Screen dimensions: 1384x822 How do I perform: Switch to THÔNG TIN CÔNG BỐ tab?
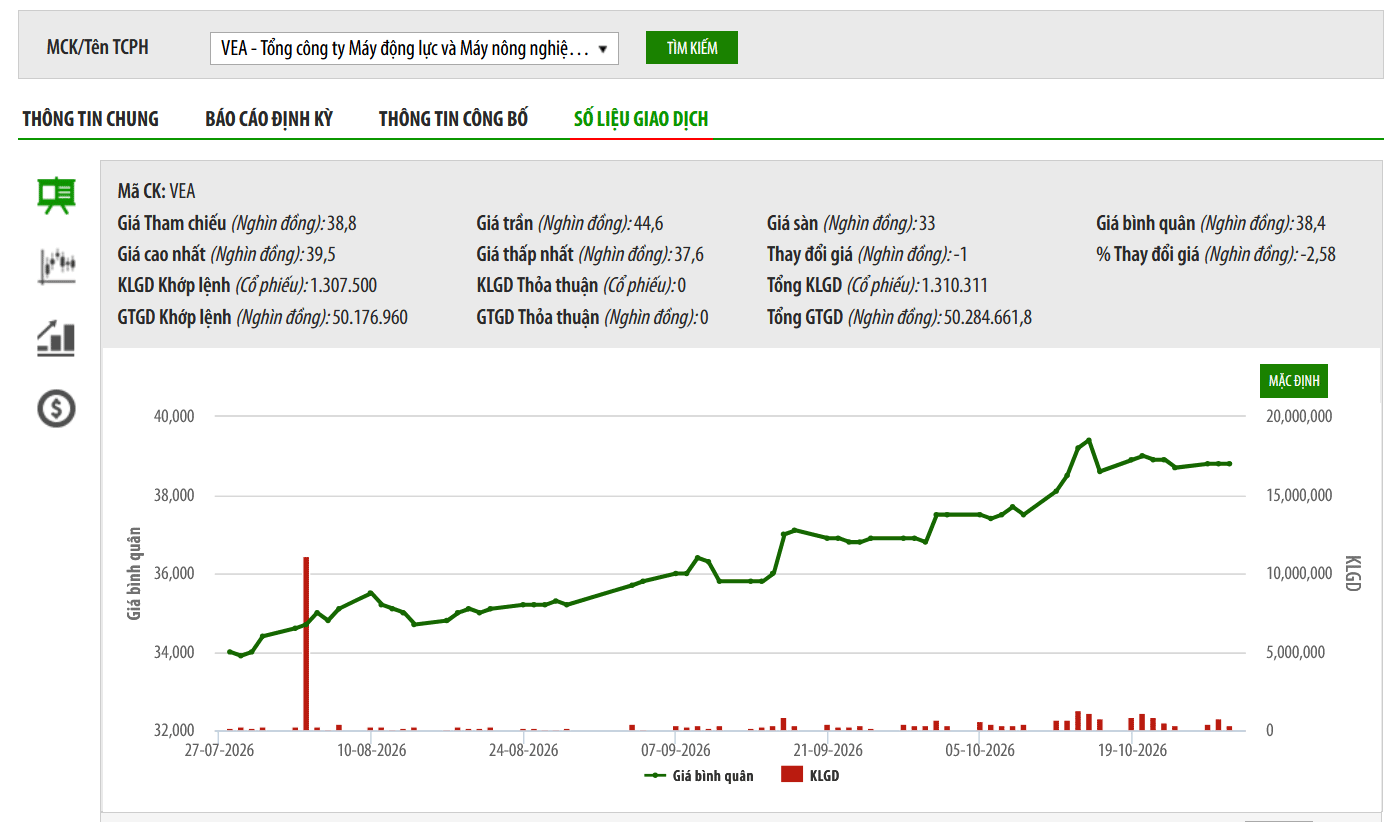pyautogui.click(x=453, y=119)
